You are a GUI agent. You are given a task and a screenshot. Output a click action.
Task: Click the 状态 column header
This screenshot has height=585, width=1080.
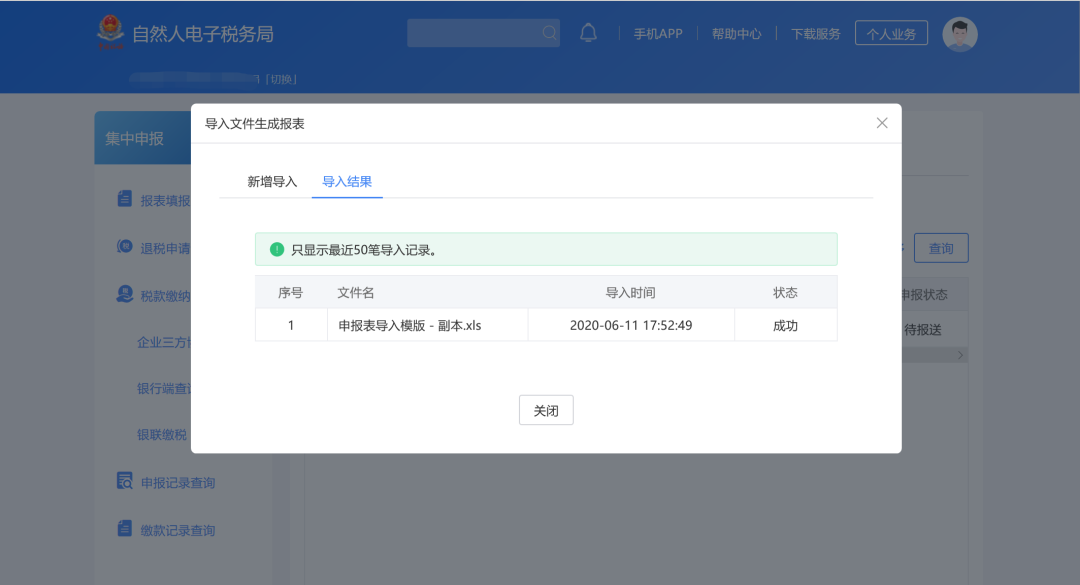[x=785, y=293]
